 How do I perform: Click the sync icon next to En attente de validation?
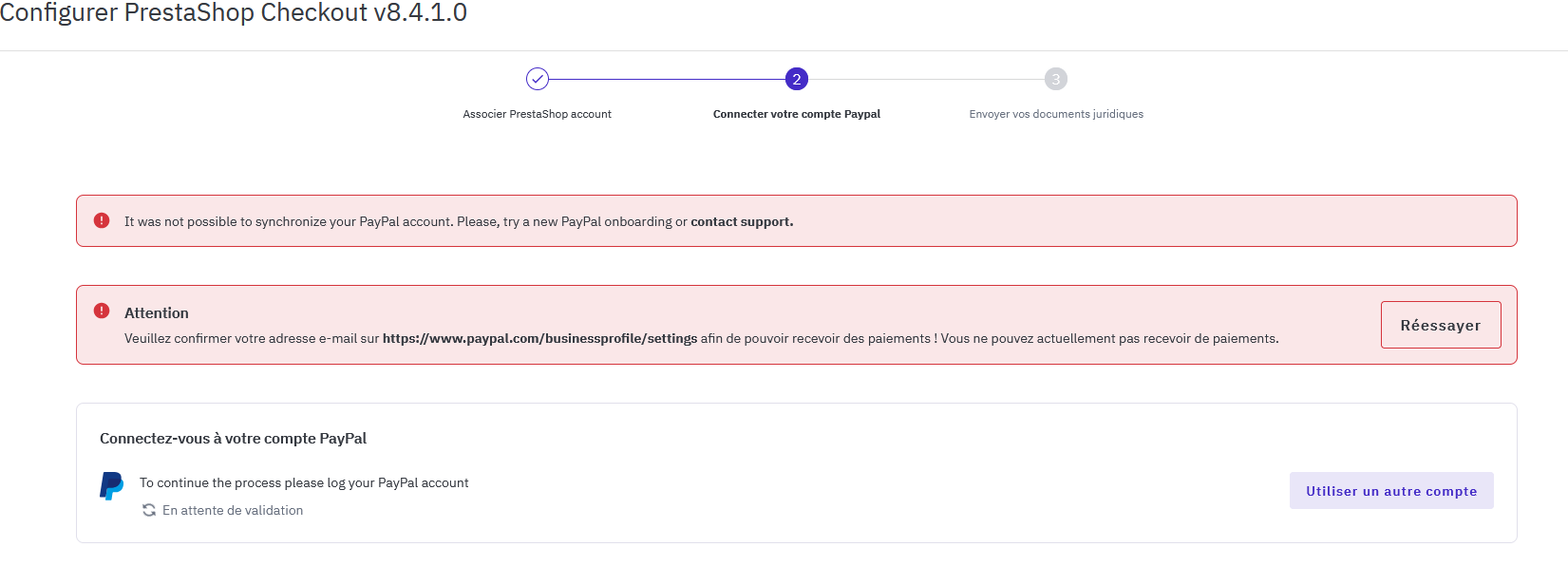149,510
